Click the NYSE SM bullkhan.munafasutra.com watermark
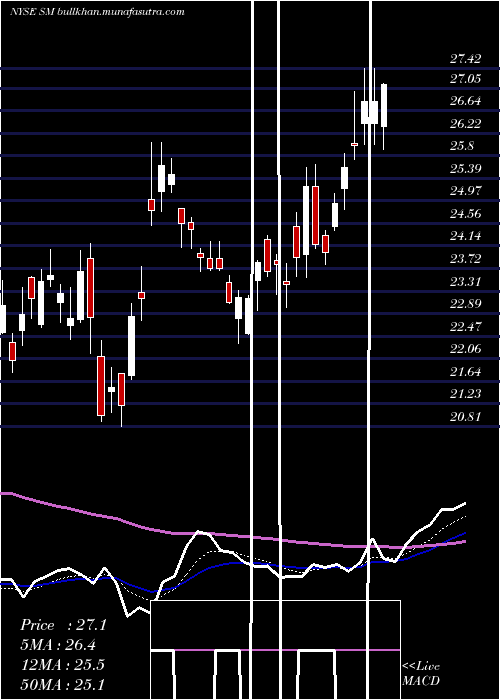 tap(97, 12)
